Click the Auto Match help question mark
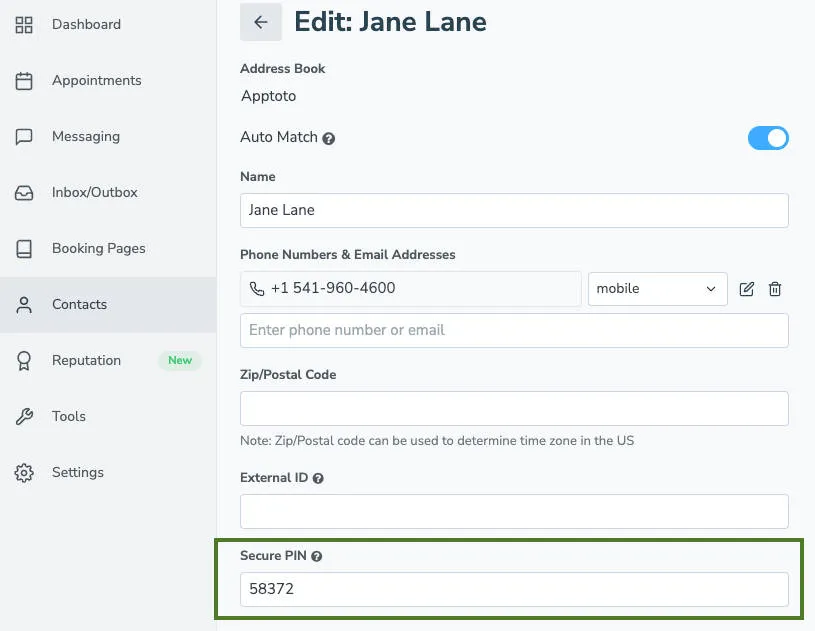The height and width of the screenshot is (631, 815). (330, 138)
